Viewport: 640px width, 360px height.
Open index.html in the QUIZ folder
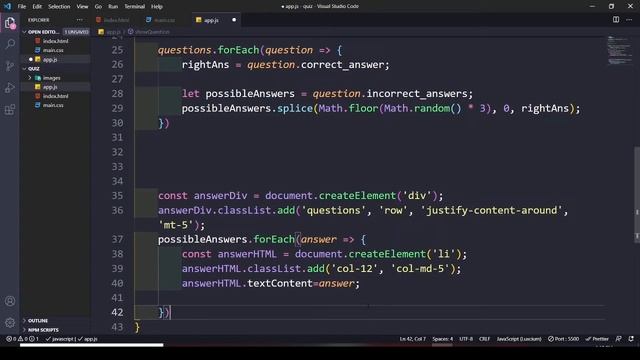pyautogui.click(x=56, y=96)
